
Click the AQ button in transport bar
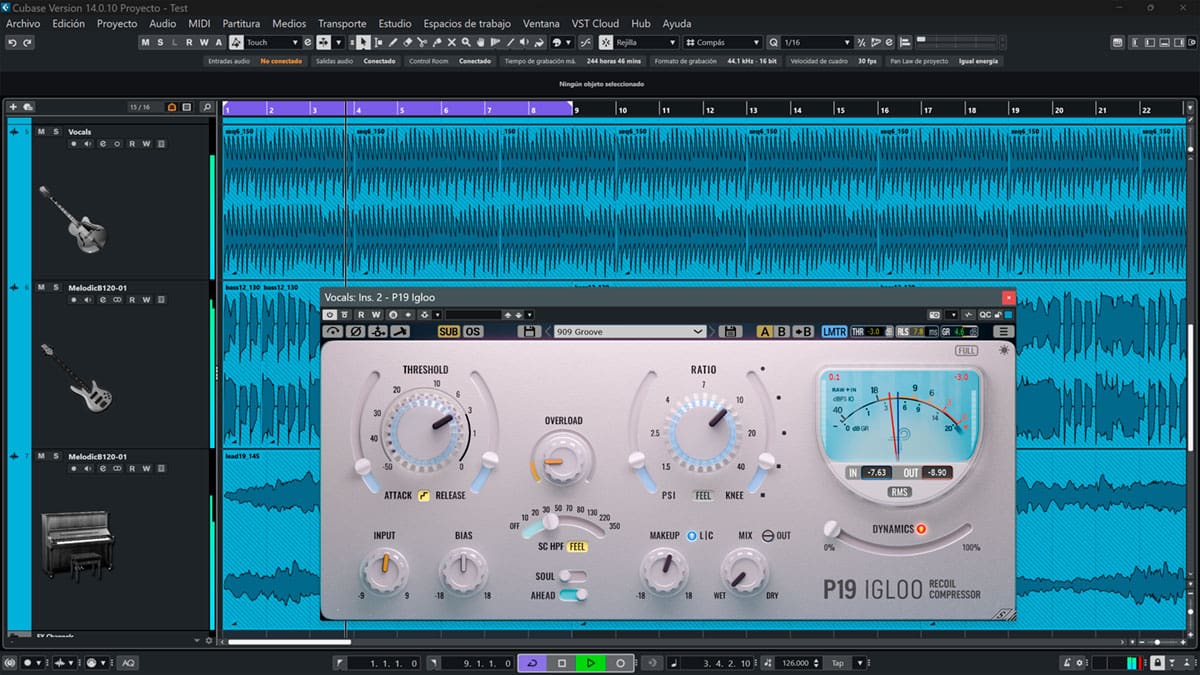coord(128,663)
